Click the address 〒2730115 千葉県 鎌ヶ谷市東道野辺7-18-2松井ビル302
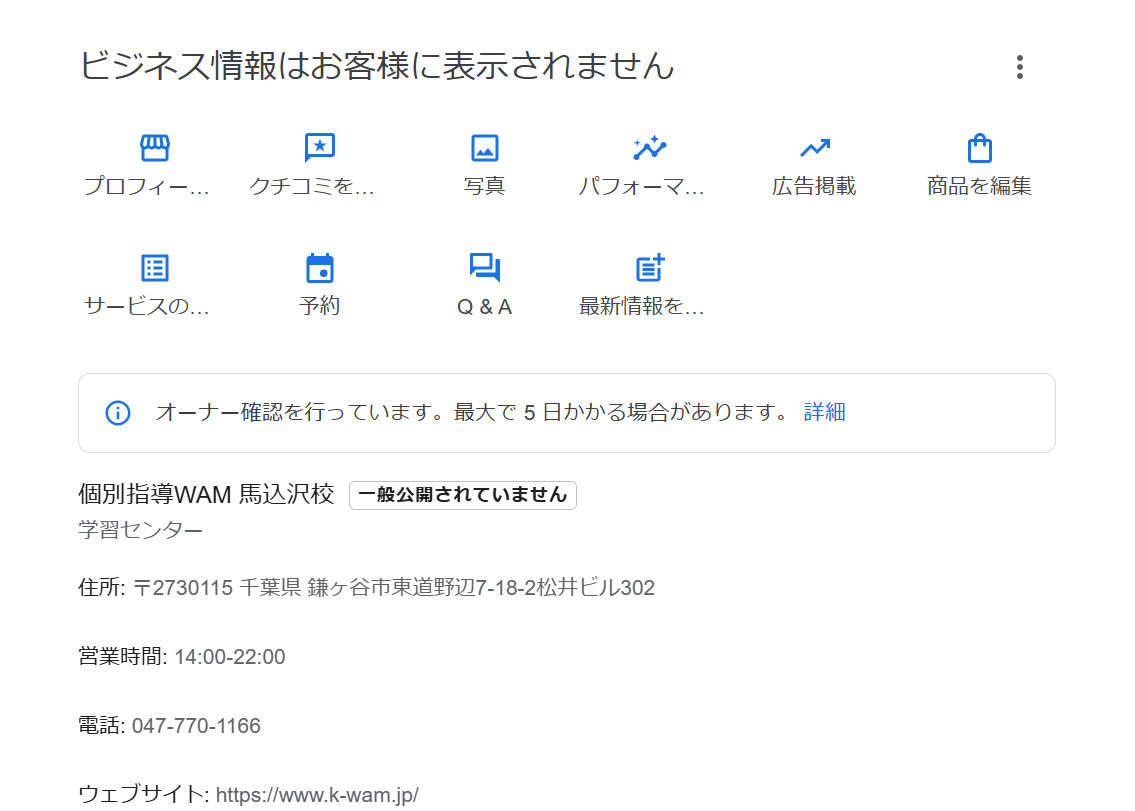Screen dimensions: 1135x811 [394, 587]
